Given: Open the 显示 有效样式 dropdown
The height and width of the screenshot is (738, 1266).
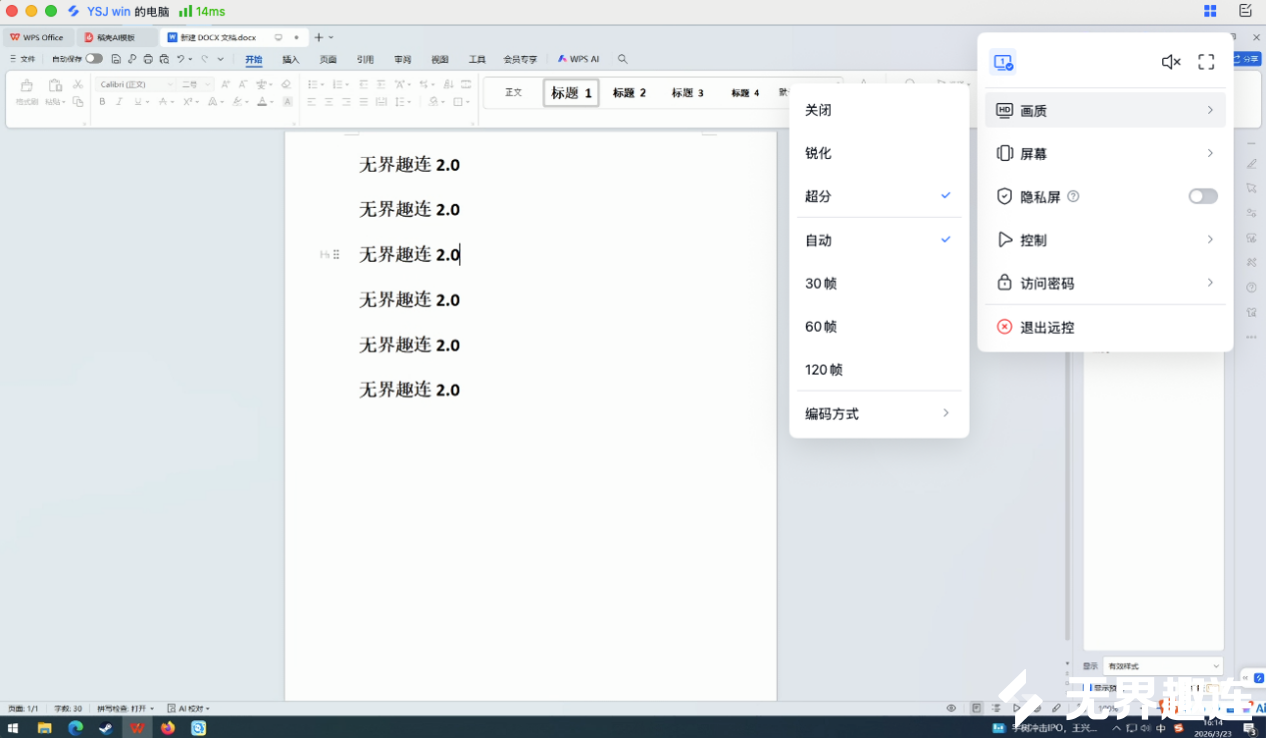Looking at the screenshot, I should [x=1162, y=666].
